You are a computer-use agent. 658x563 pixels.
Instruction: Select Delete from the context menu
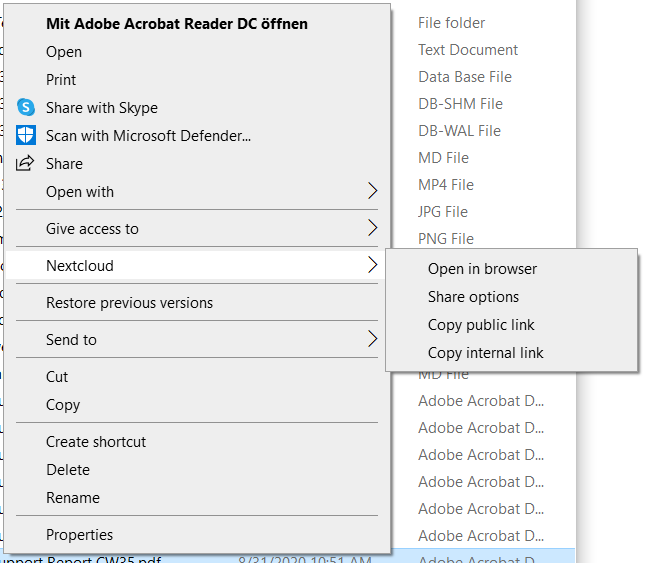pos(68,470)
